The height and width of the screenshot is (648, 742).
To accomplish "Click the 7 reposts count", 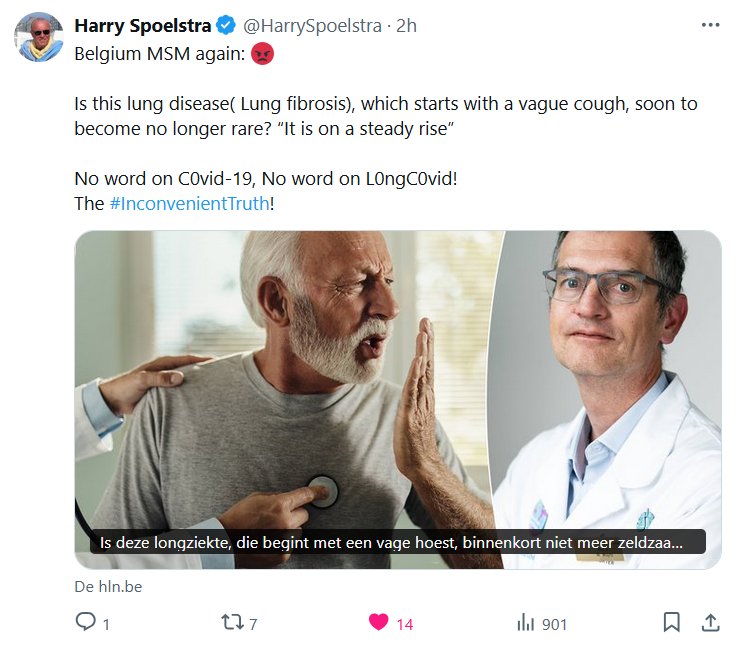I will click(253, 624).
